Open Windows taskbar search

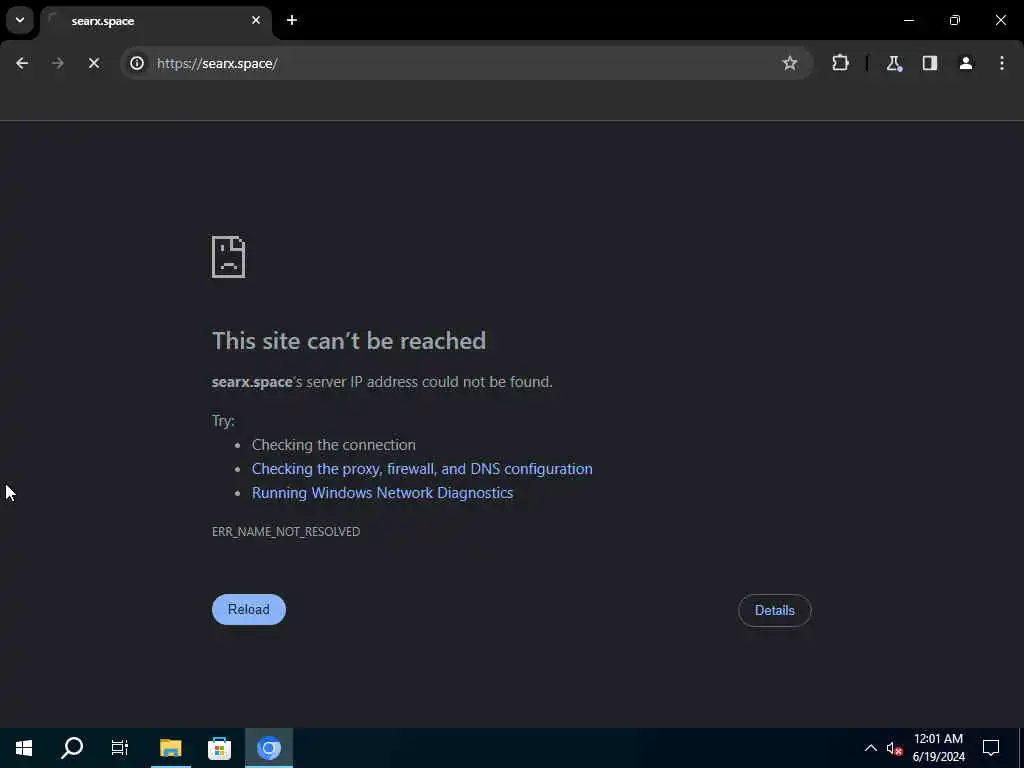(72, 748)
